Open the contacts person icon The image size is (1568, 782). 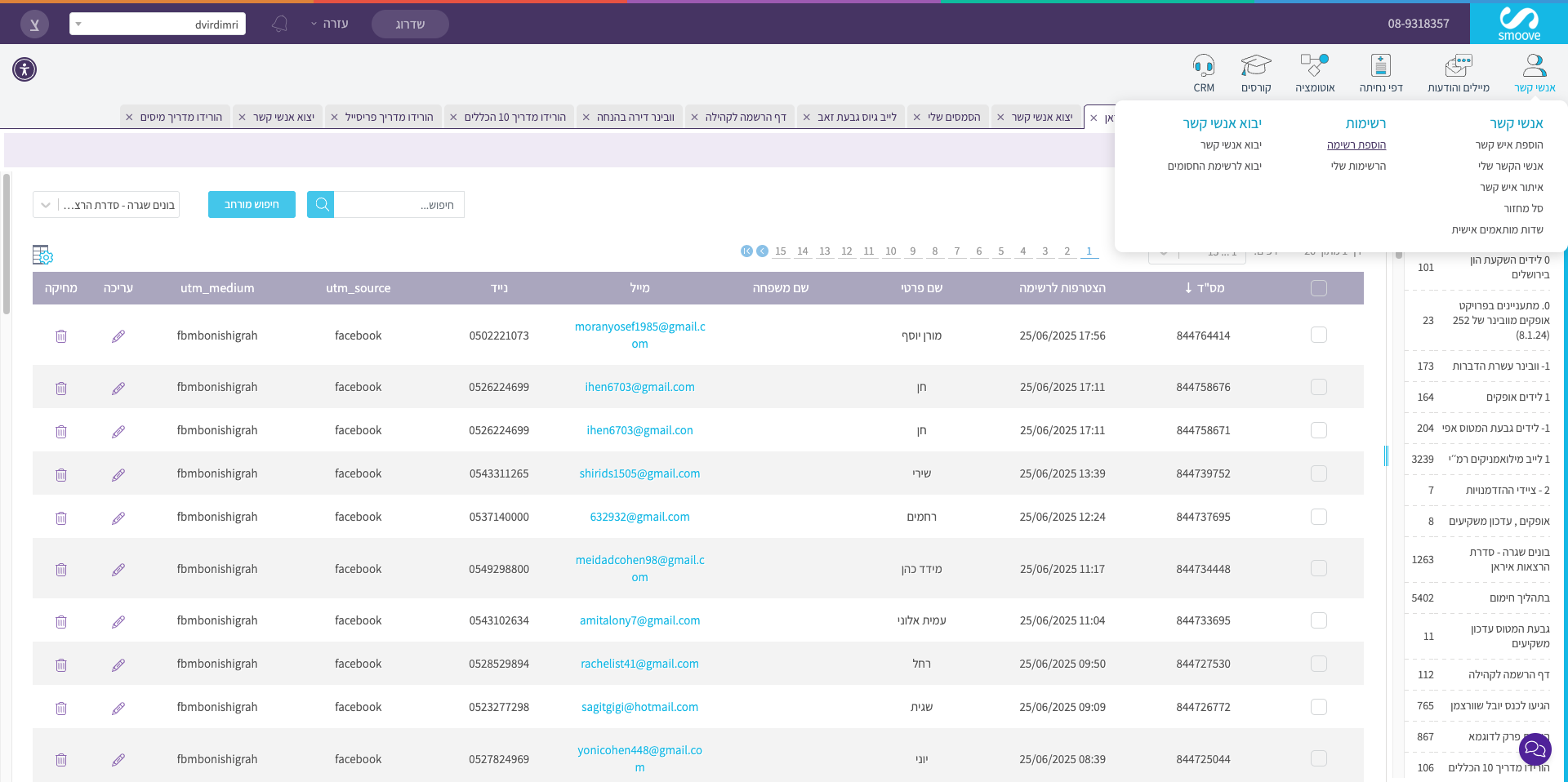(1535, 65)
